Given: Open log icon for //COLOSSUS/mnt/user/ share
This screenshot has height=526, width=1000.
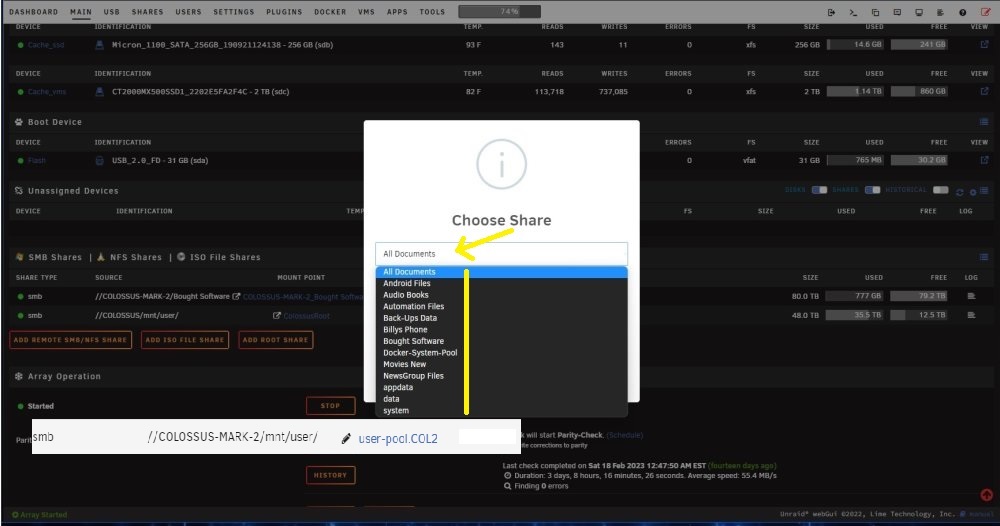Looking at the screenshot, I should coord(971,315).
